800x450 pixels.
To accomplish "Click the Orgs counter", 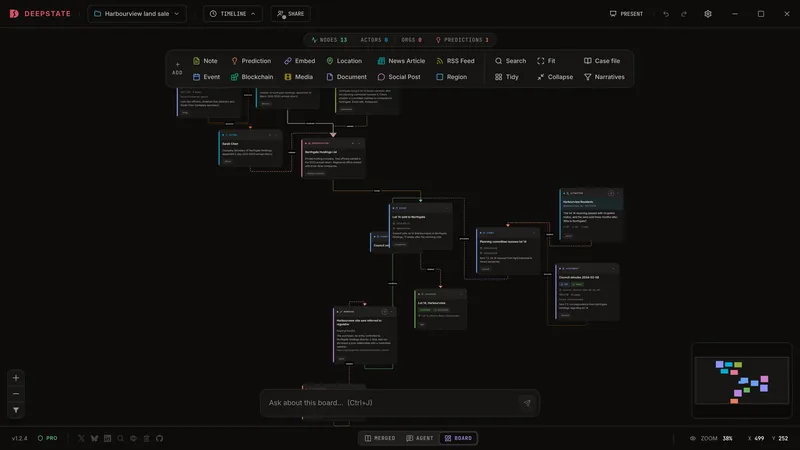I will click(411, 40).
